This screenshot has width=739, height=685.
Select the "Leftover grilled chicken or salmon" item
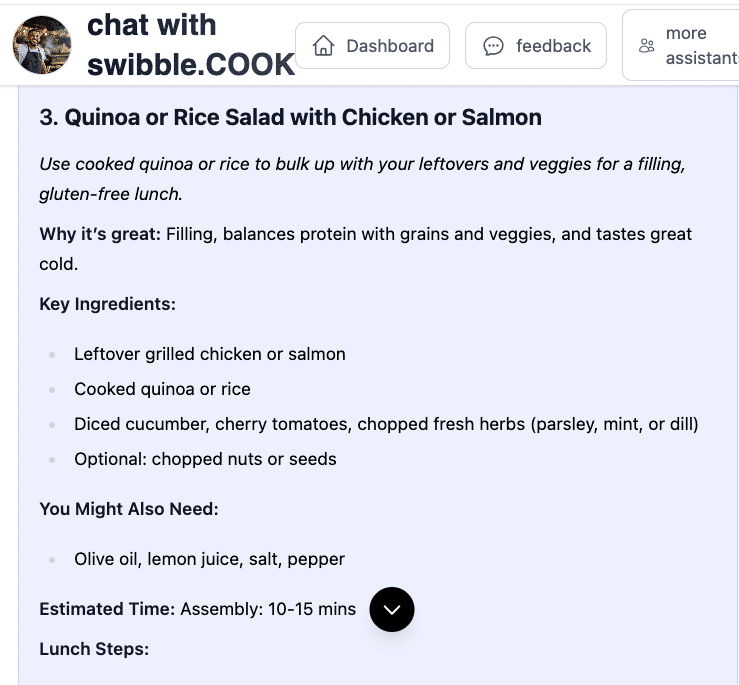pos(210,354)
